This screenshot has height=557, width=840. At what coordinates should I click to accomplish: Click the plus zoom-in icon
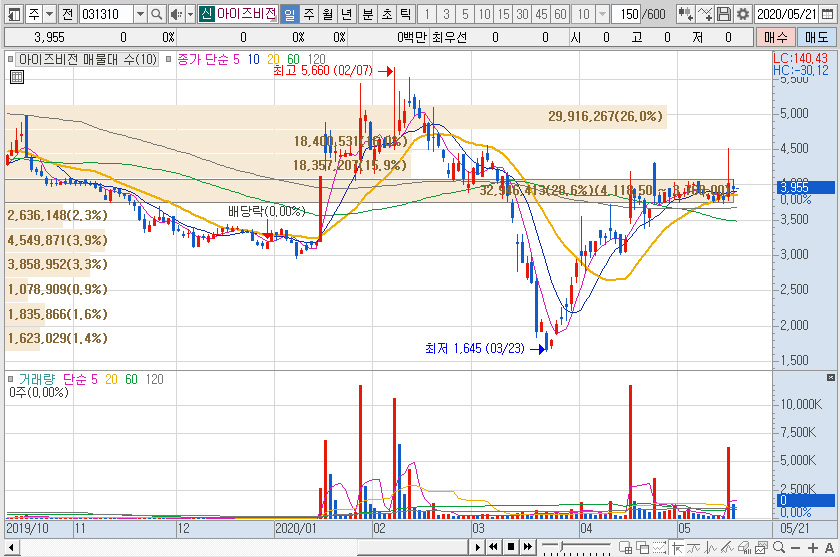813,548
